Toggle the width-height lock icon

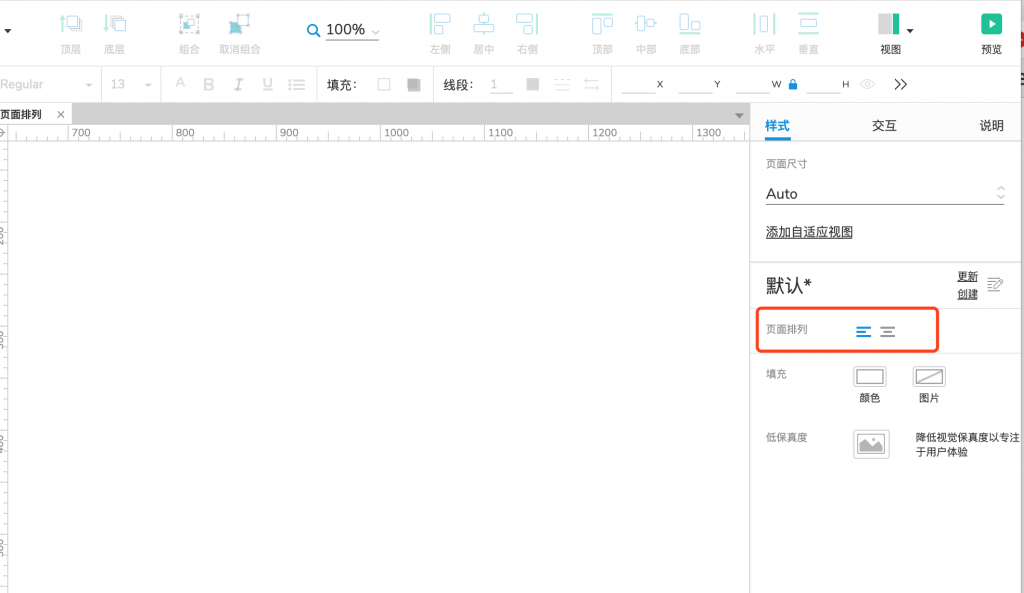tap(793, 85)
